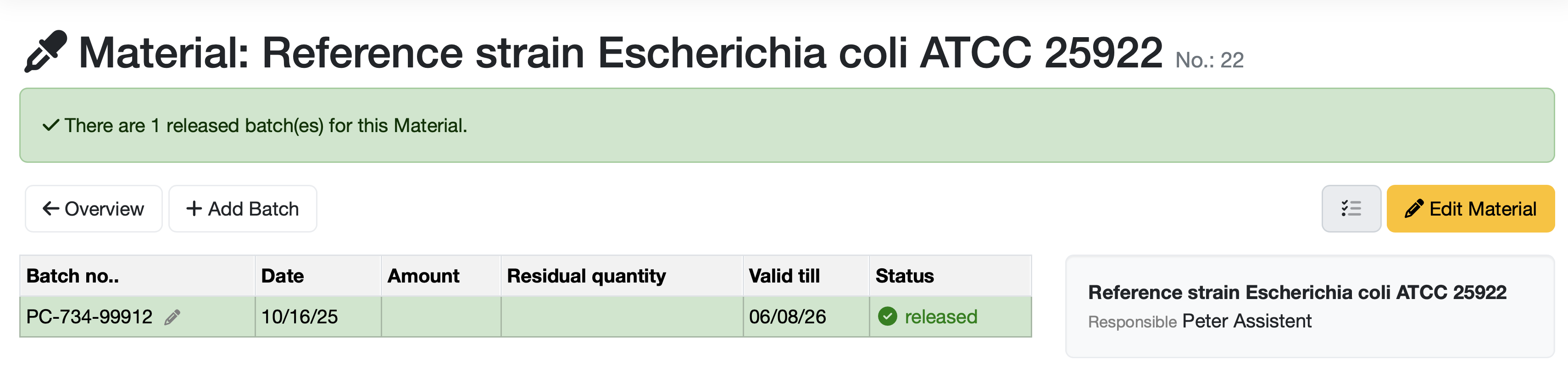
Task: Click the checkmark icon in the green banner
Action: [50, 126]
